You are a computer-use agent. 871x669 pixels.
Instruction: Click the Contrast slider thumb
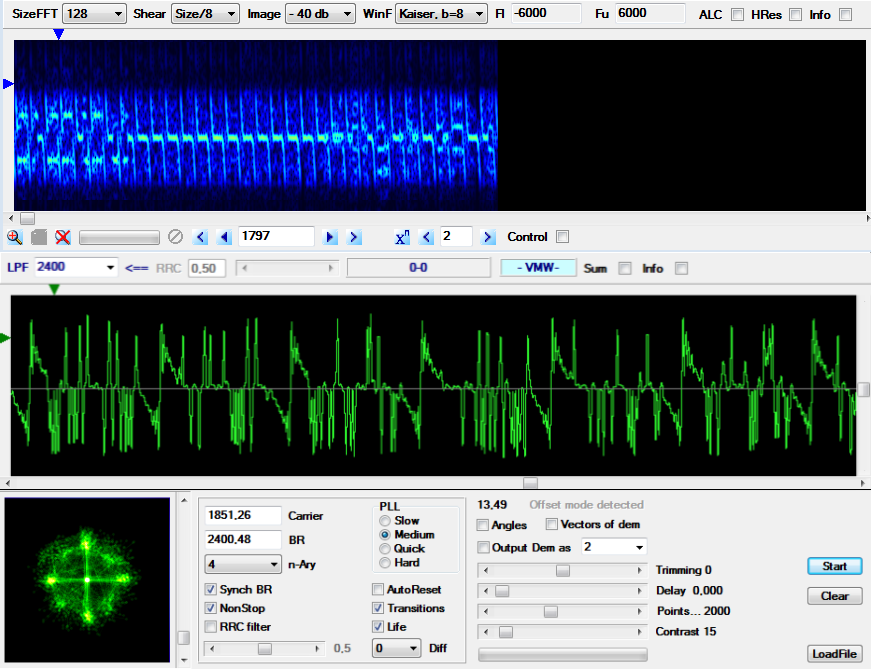pos(505,632)
